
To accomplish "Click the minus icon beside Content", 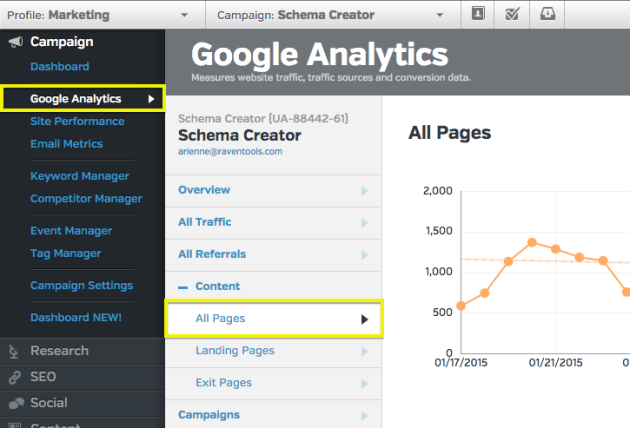I will coord(183,287).
